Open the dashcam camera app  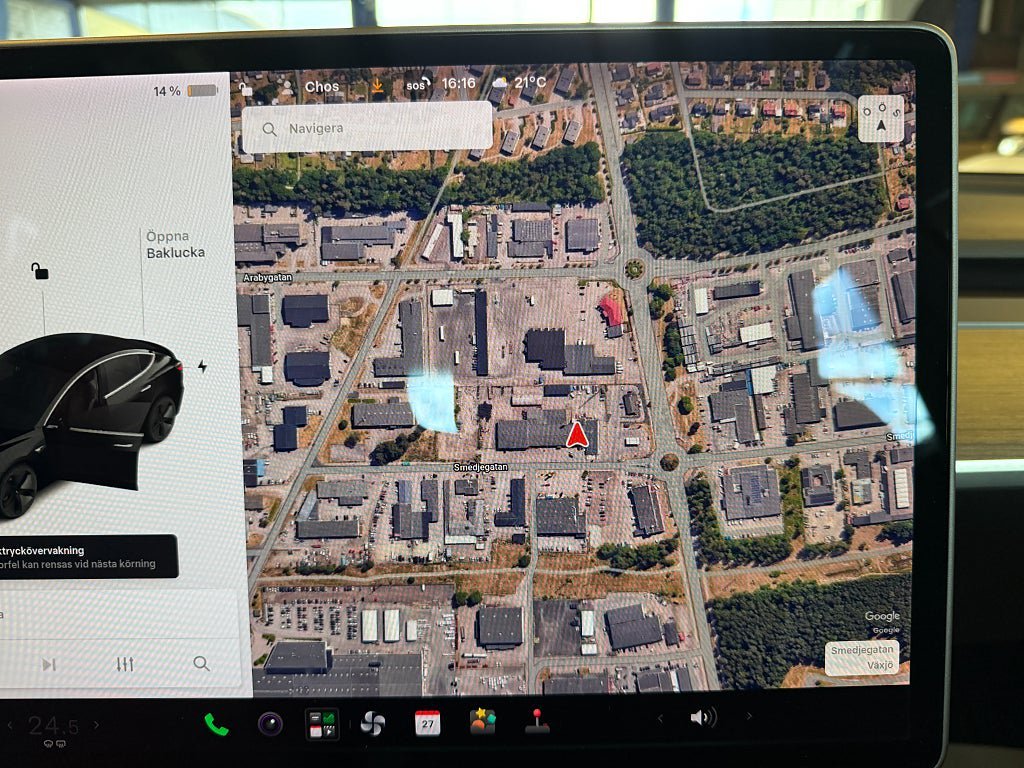pos(270,724)
